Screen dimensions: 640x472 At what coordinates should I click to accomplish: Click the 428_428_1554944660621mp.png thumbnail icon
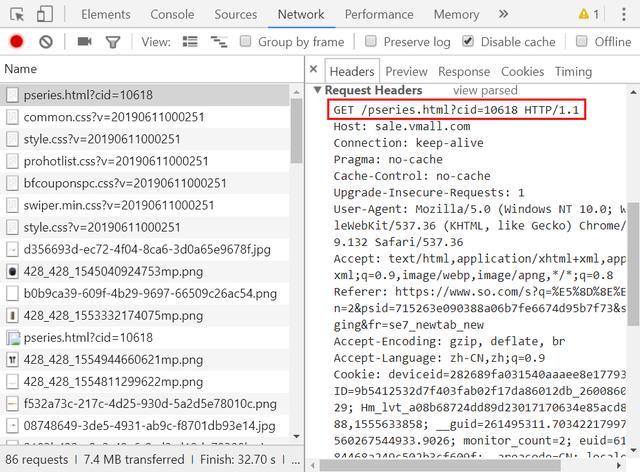click(13, 360)
